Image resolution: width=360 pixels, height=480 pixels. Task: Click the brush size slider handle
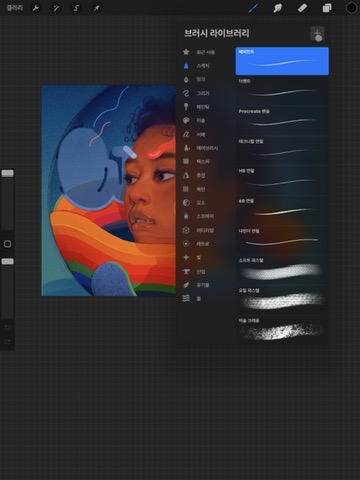click(x=7, y=173)
